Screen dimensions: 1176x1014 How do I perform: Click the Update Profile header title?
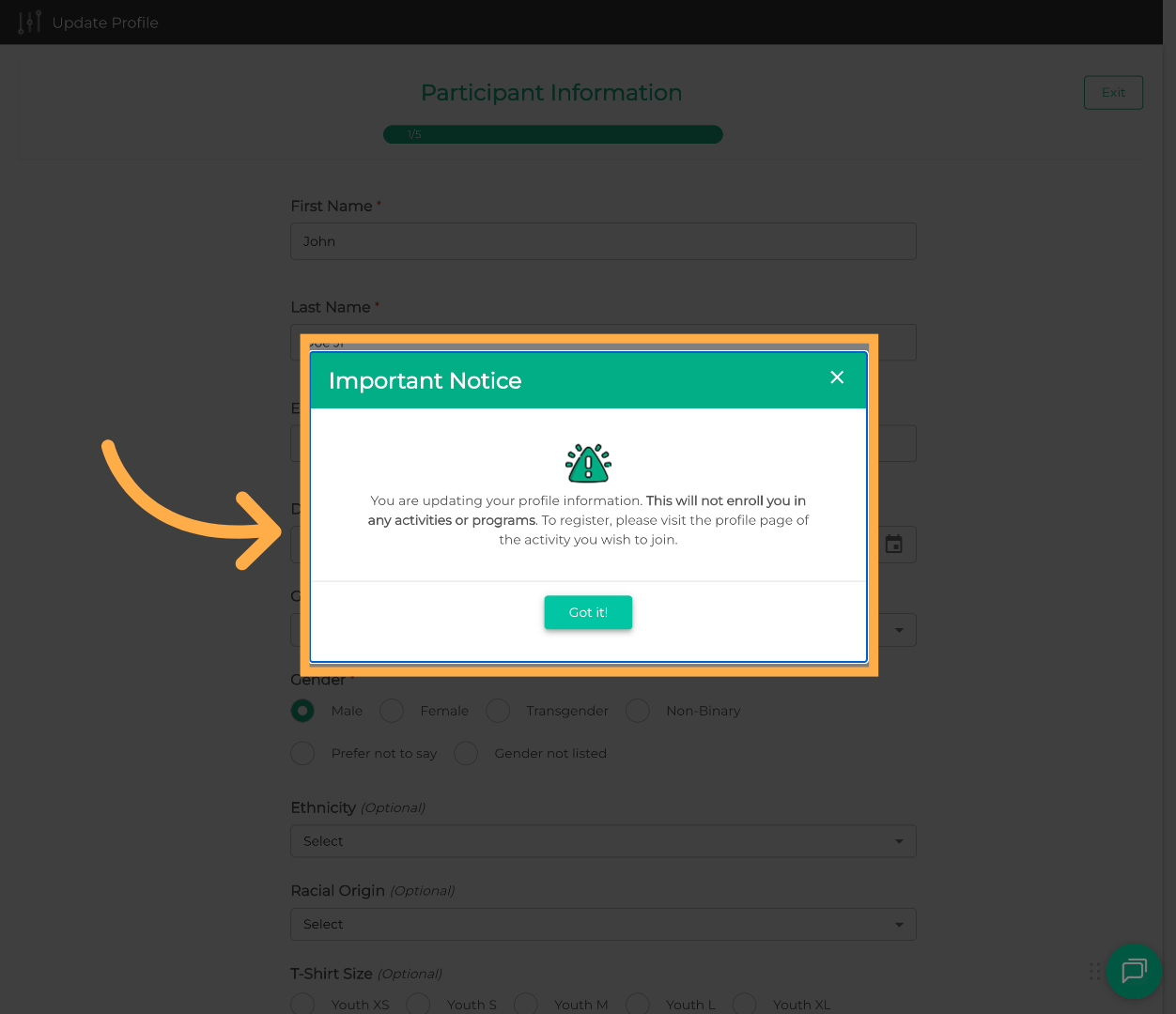click(105, 23)
